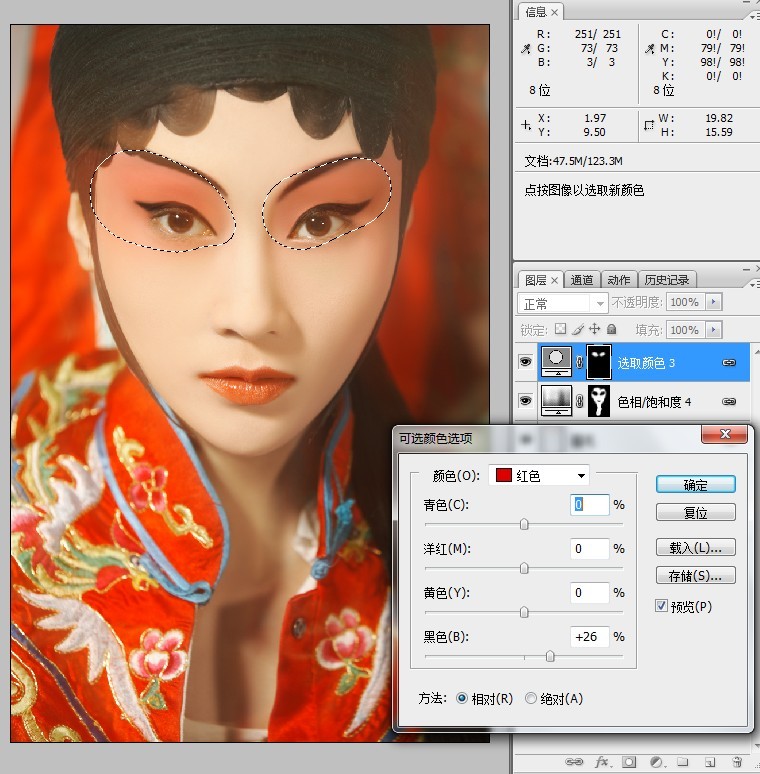This screenshot has height=774, width=760.
Task: Click the 色相/饱和度 4 layer name
Action: pyautogui.click(x=654, y=402)
